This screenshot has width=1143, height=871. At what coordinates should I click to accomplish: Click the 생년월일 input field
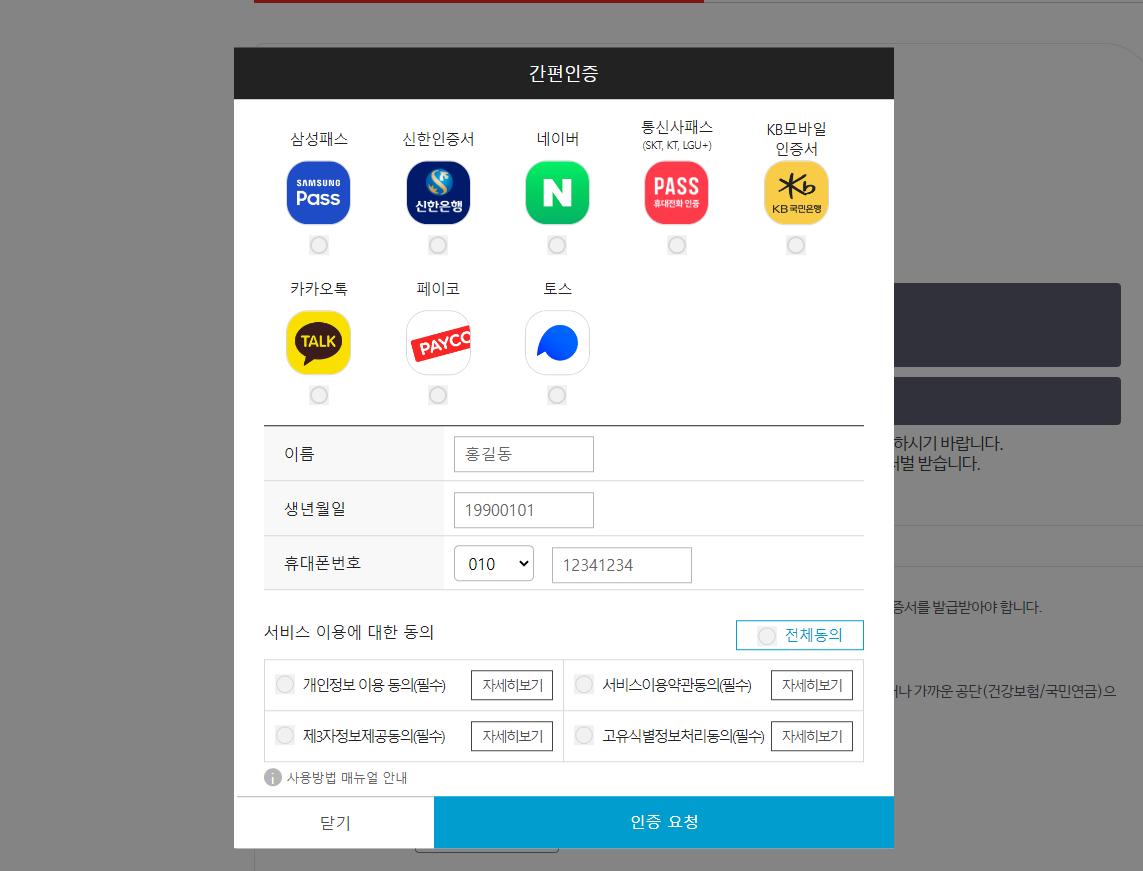pos(523,510)
